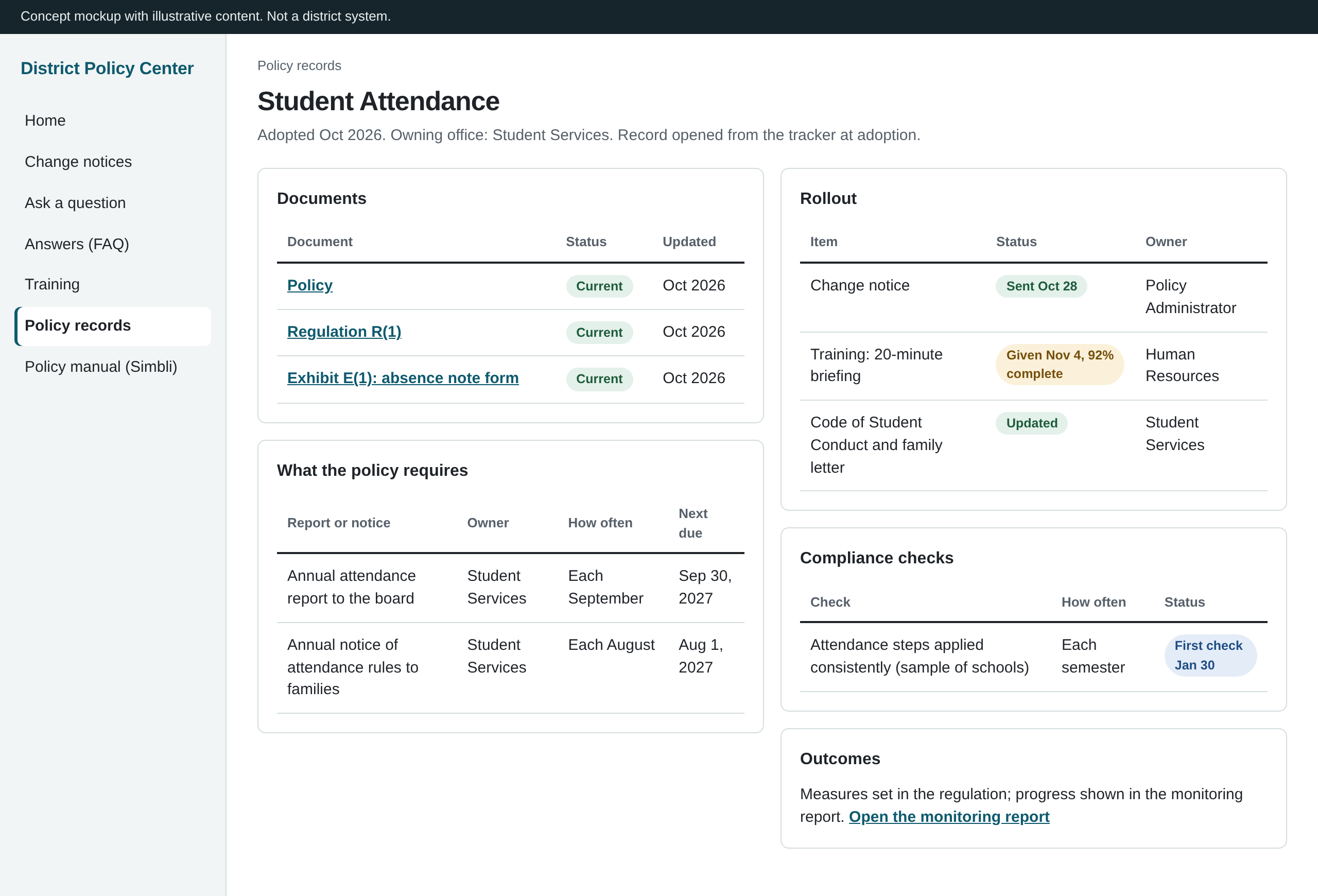
Task: Click the Each semester frequency cell
Action: [1093, 656]
